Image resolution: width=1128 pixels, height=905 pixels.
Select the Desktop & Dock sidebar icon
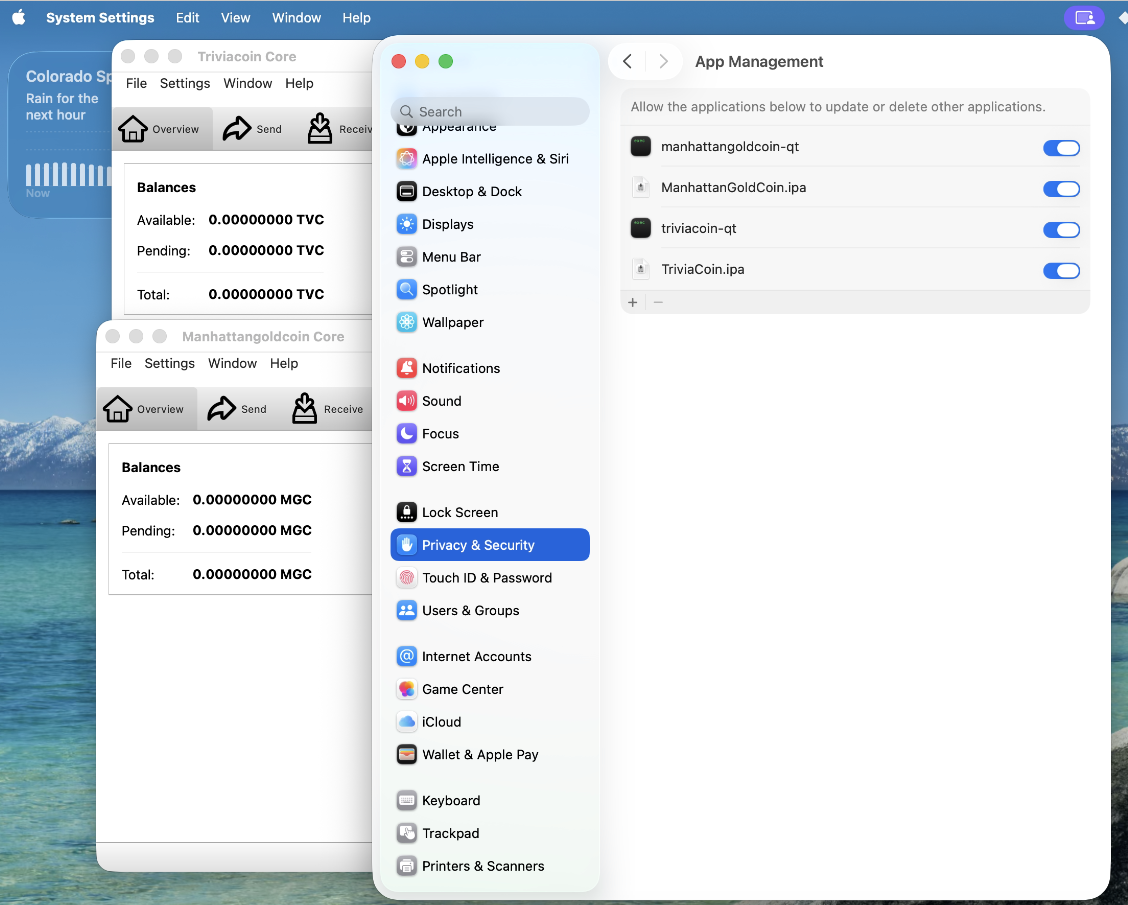406,191
